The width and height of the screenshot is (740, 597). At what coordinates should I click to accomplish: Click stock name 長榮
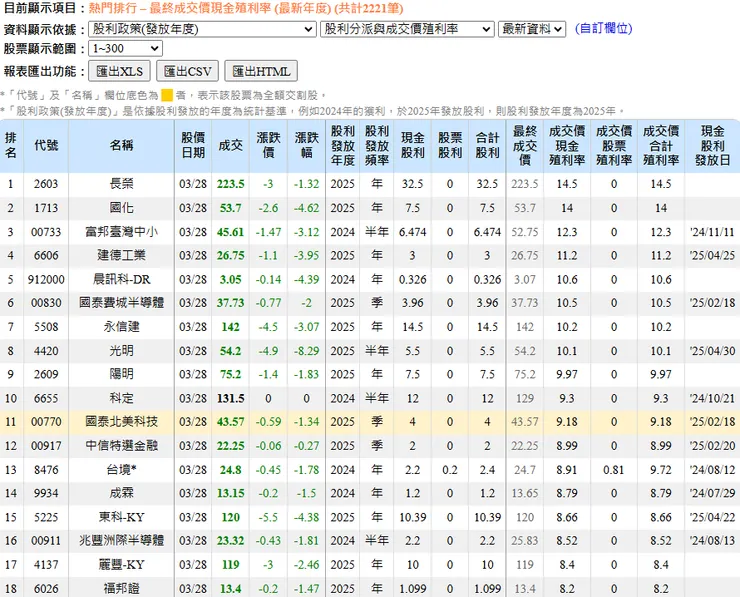coord(121,184)
